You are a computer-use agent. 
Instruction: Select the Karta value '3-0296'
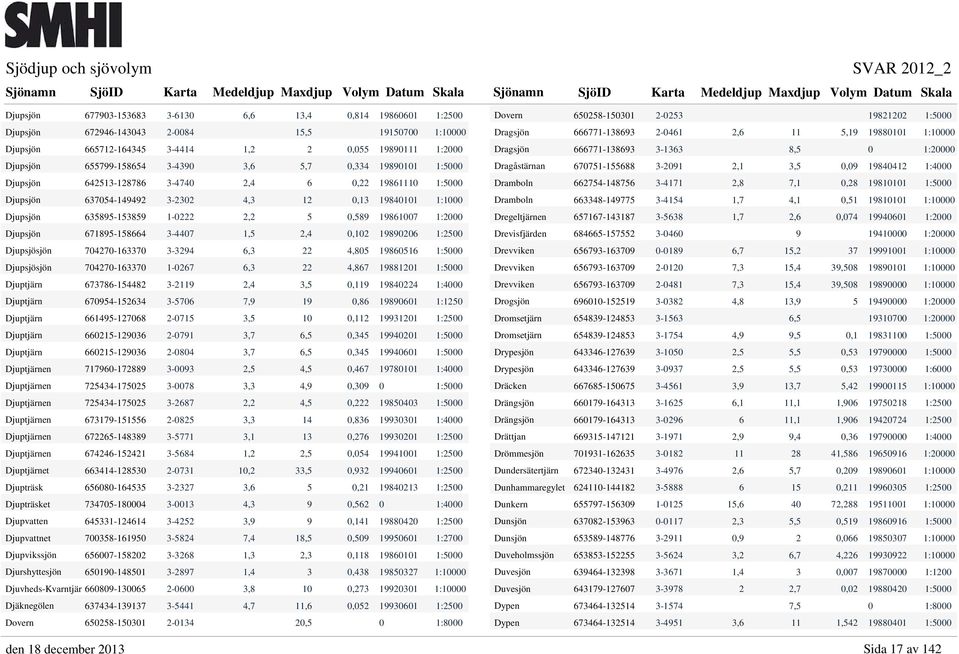668,420
